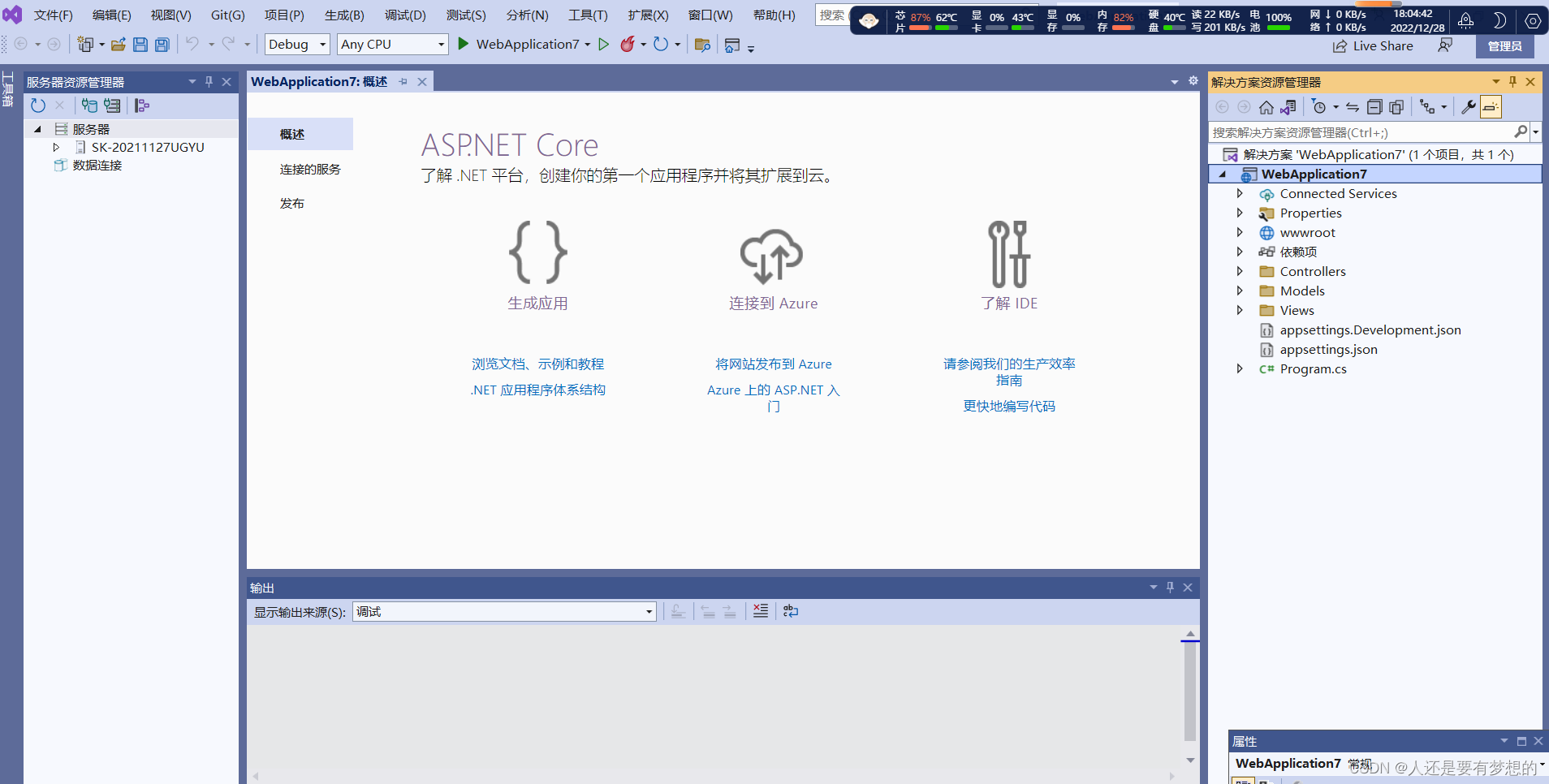Start debugging WebApplication7 with the green play button
Screen dimensions: 1549x784
tap(464, 44)
